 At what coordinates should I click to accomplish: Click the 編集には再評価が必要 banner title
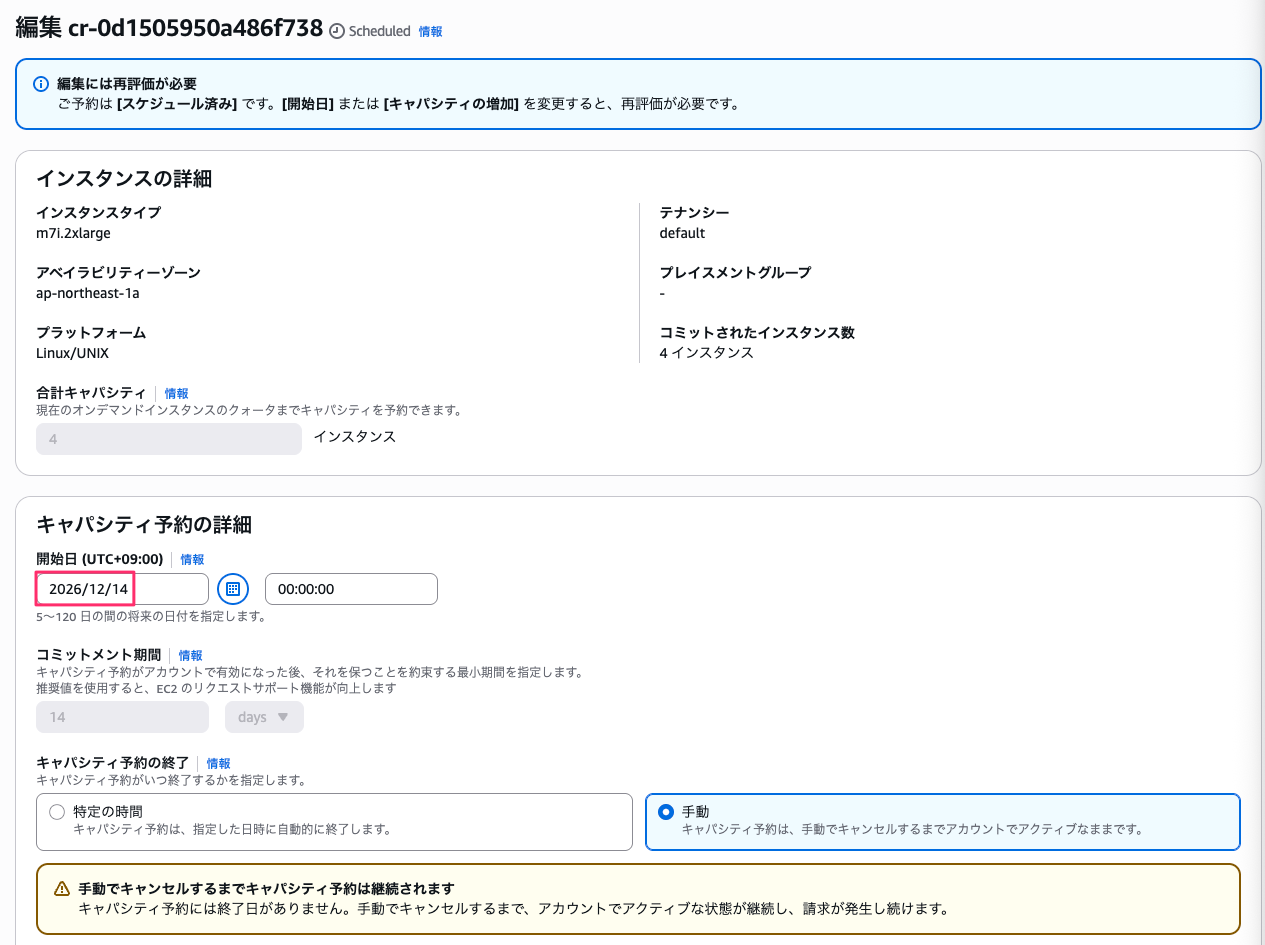click(x=127, y=84)
